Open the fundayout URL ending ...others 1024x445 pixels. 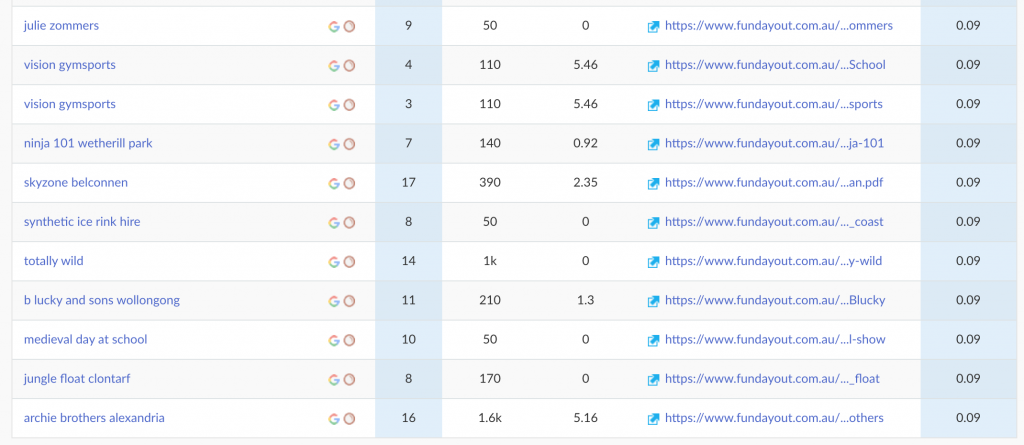774,418
